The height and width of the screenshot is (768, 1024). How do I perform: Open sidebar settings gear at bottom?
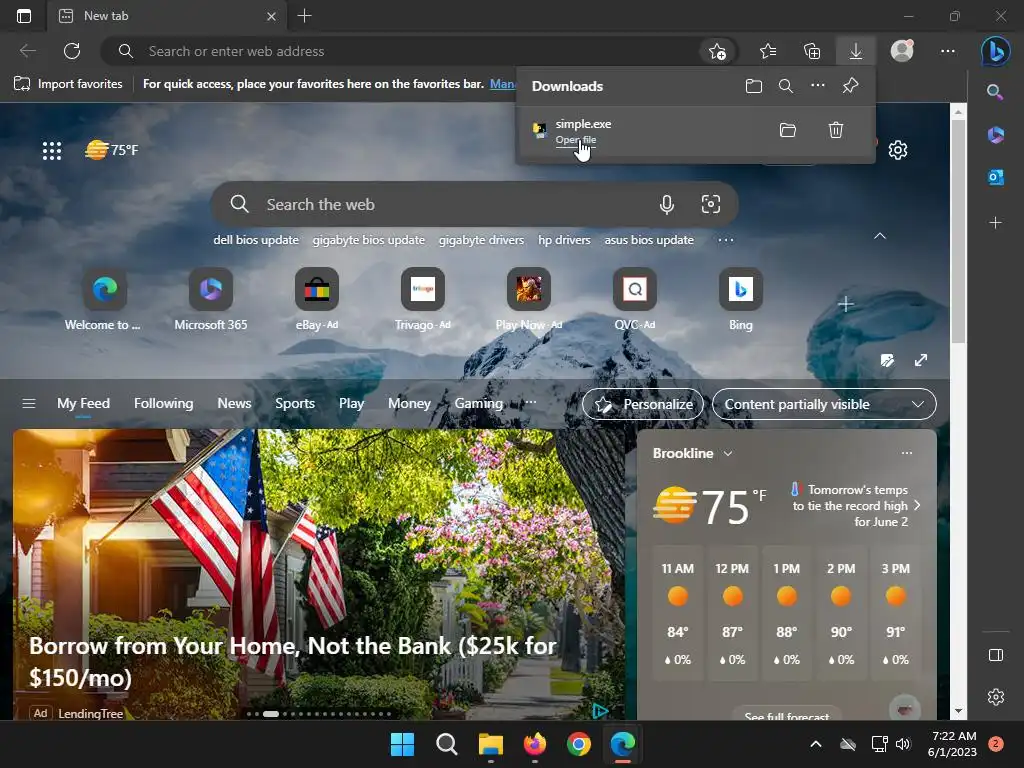tap(995, 697)
